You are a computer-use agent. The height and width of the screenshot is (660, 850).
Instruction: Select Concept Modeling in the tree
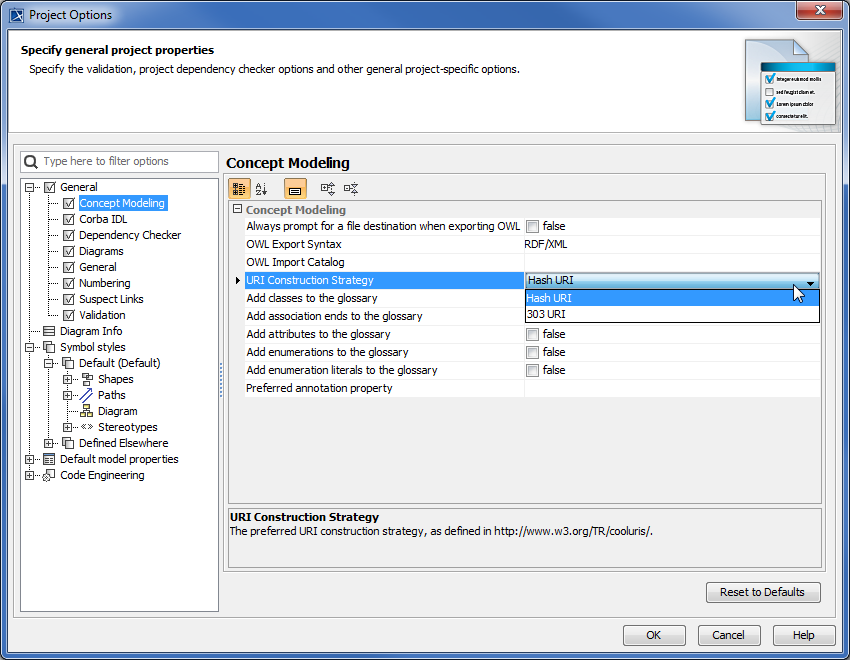coord(122,203)
